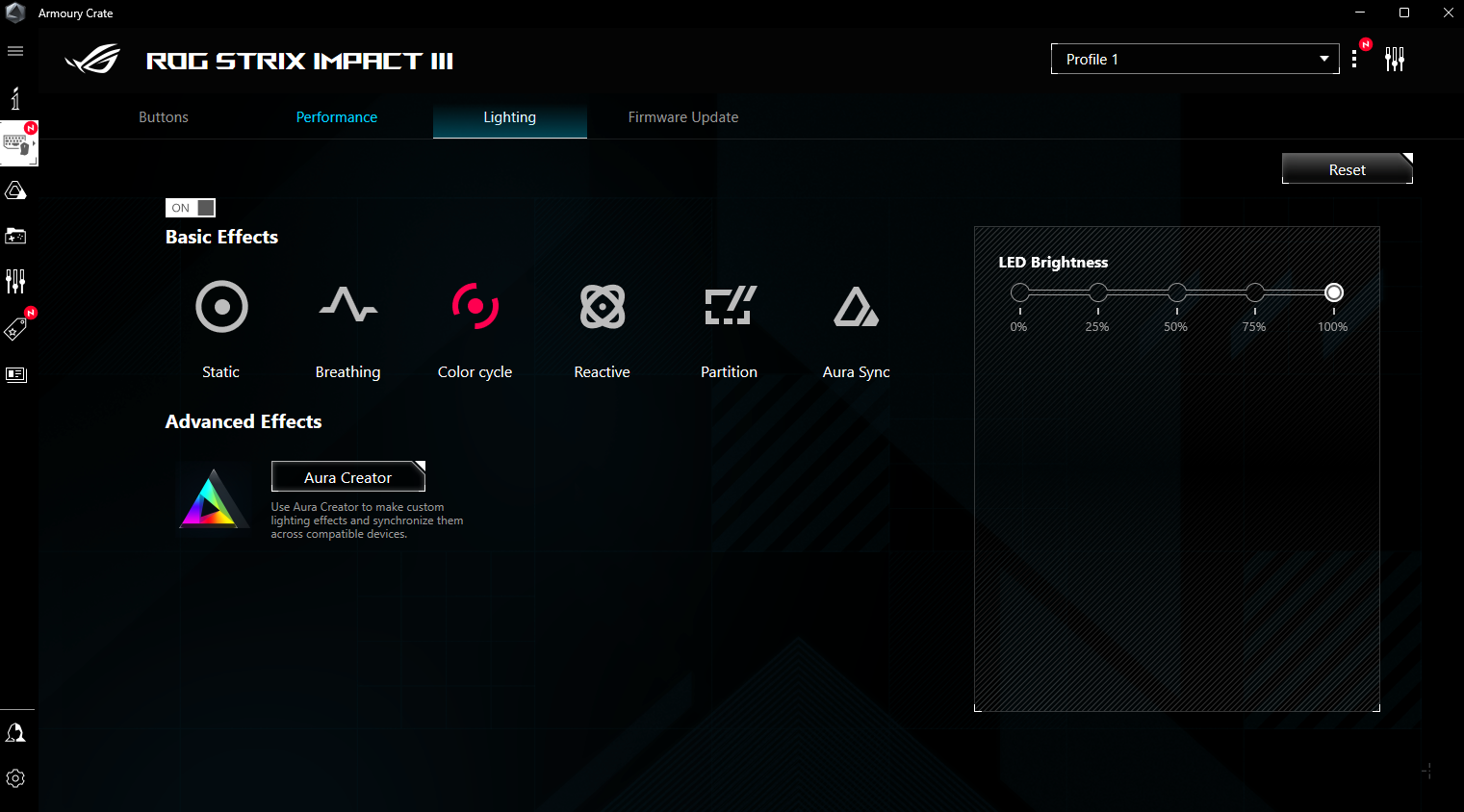This screenshot has height=812, width=1464.
Task: Click the Advanced Effects heading
Action: tap(244, 422)
